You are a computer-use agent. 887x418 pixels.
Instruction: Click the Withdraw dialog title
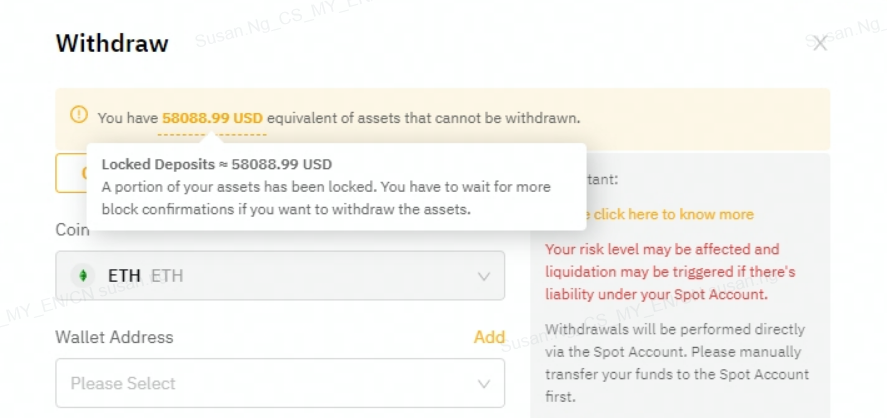pos(112,44)
